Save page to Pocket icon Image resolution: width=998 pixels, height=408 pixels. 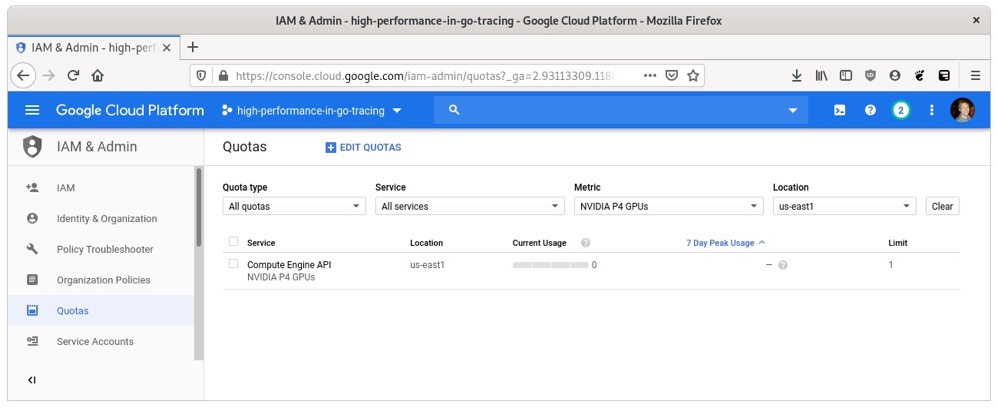click(x=671, y=76)
